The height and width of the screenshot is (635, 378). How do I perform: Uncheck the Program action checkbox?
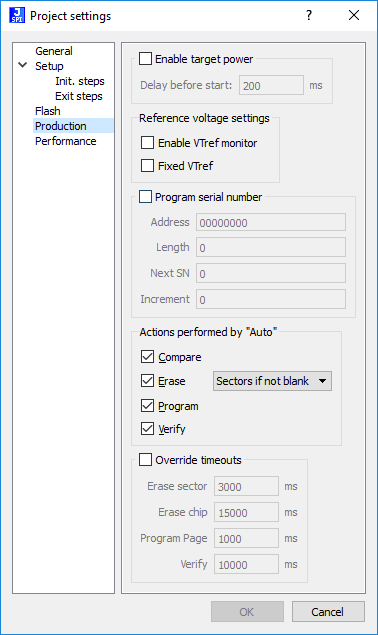147,406
